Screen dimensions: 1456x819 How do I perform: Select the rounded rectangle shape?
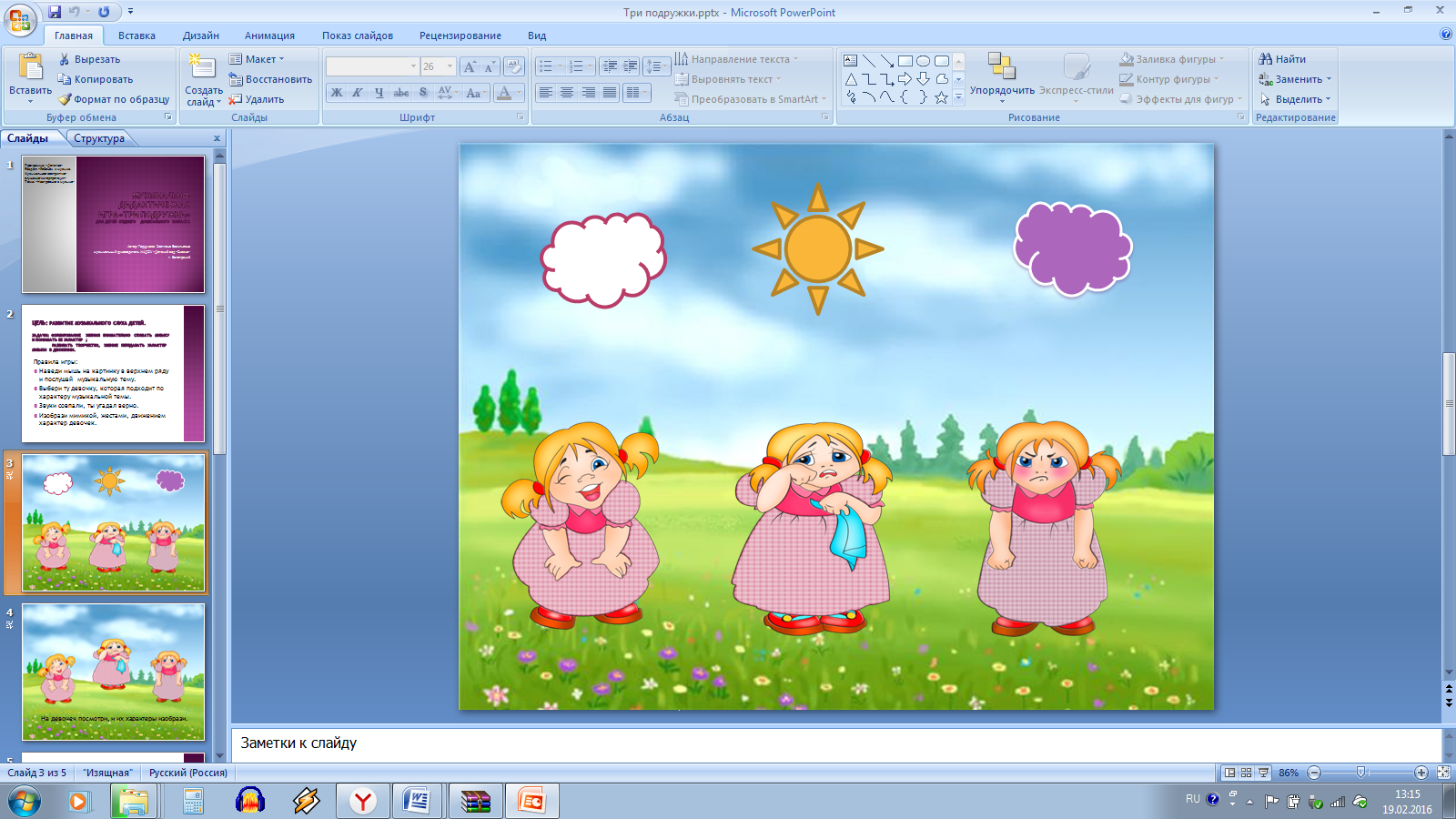[x=941, y=61]
